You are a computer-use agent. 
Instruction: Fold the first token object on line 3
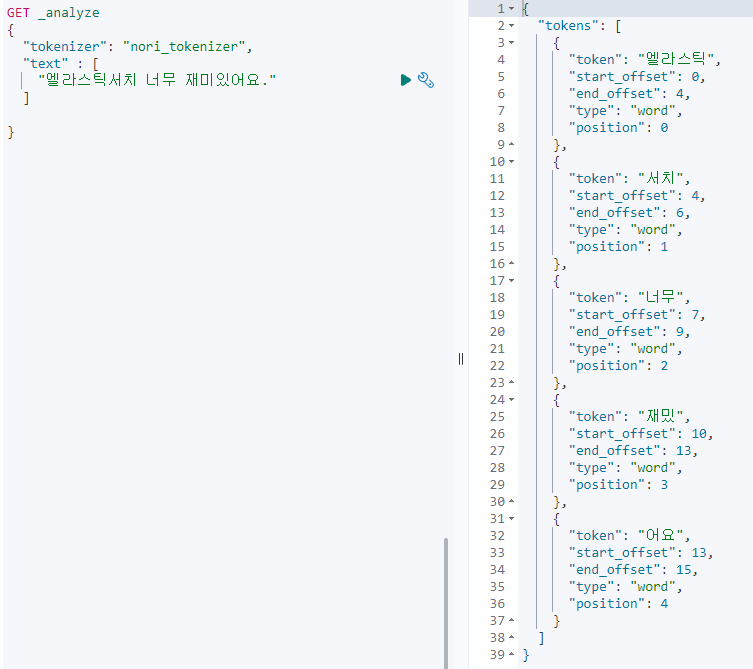512,43
